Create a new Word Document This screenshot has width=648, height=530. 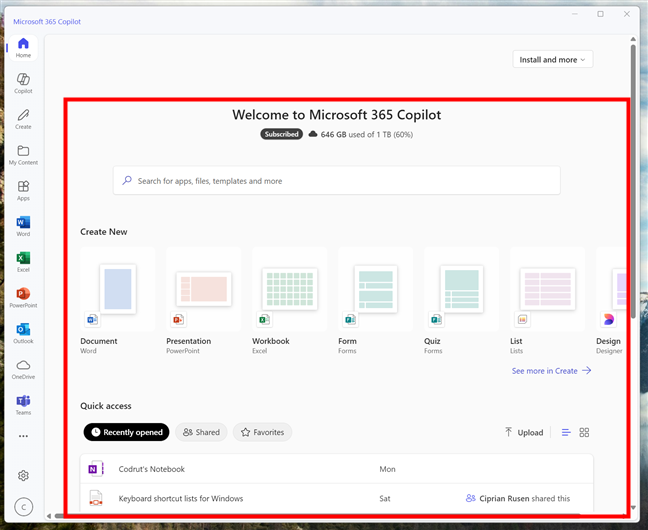[x=118, y=301]
